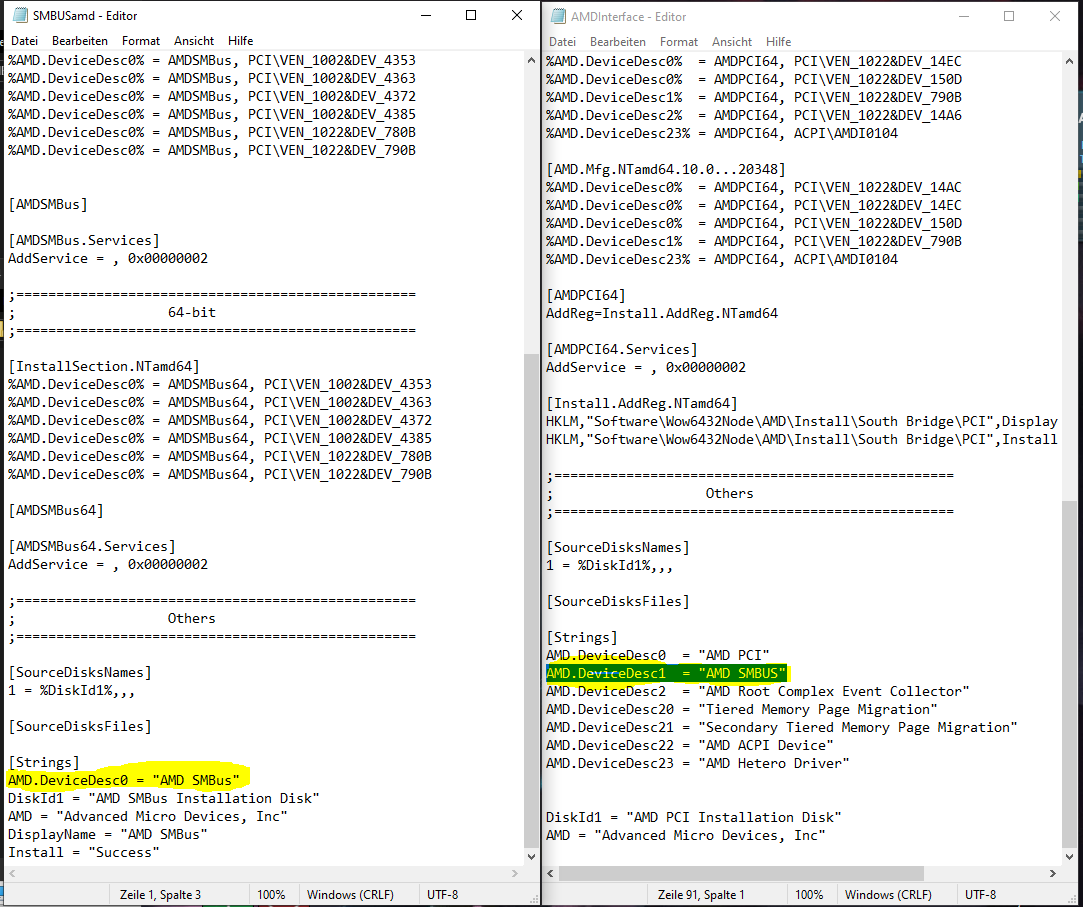Viewport: 1083px width, 907px height.
Task: Open Datei menu in SMBUSamd editor
Action: [24, 41]
